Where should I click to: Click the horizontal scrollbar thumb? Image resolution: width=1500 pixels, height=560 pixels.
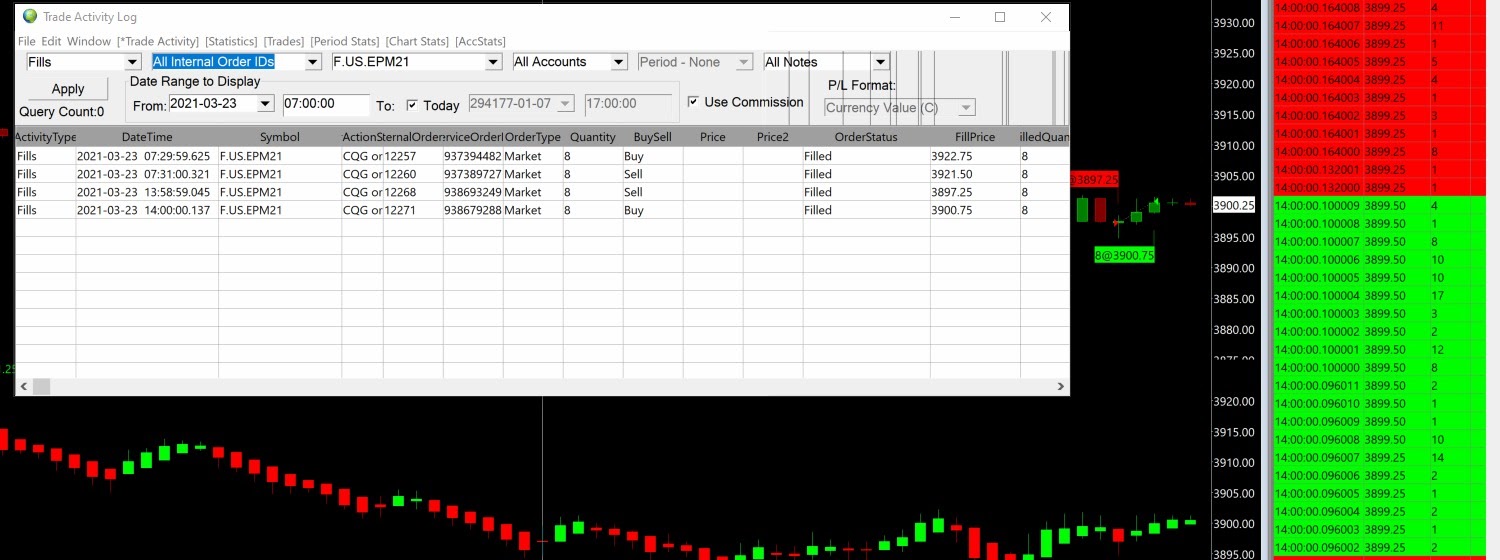(x=41, y=386)
